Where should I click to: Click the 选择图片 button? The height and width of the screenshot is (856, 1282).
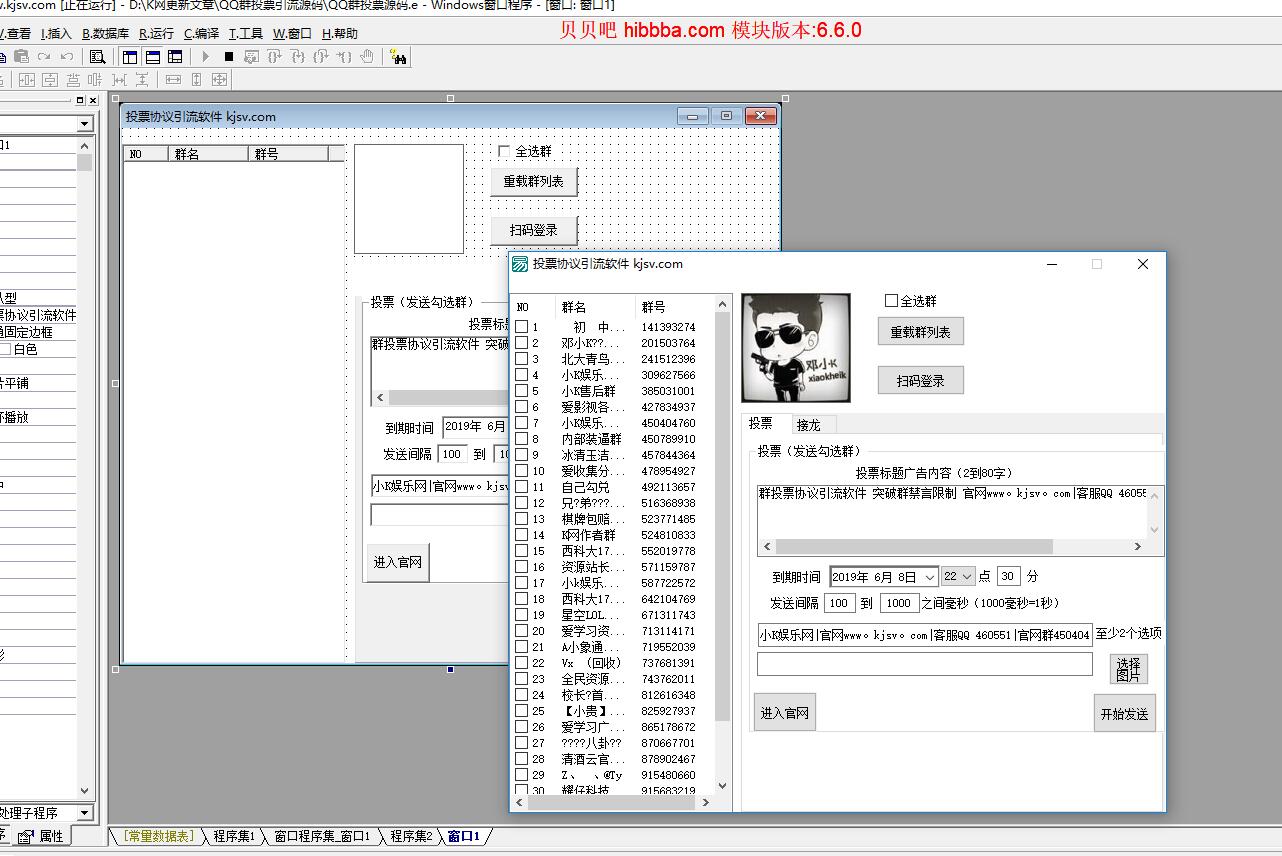coord(1129,669)
